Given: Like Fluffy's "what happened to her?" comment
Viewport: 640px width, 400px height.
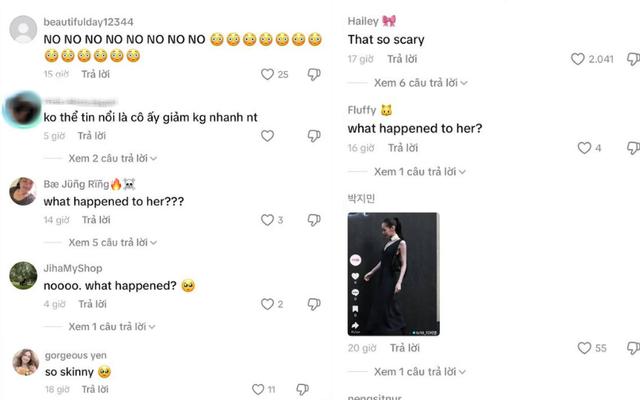Looking at the screenshot, I should pyautogui.click(x=584, y=148).
